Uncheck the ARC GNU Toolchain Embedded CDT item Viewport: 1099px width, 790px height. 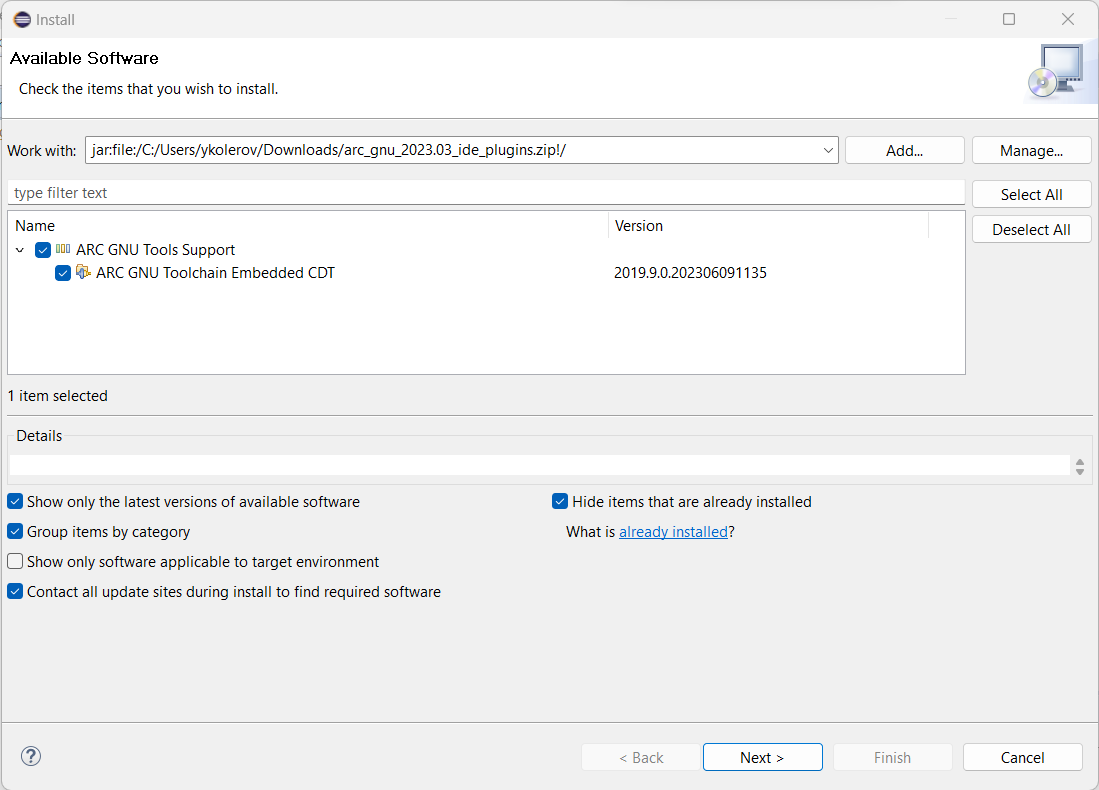[x=63, y=272]
